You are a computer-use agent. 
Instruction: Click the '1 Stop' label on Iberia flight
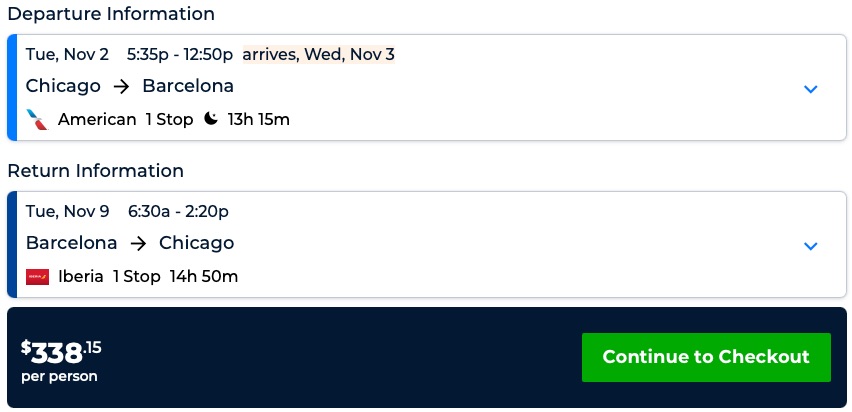136,276
